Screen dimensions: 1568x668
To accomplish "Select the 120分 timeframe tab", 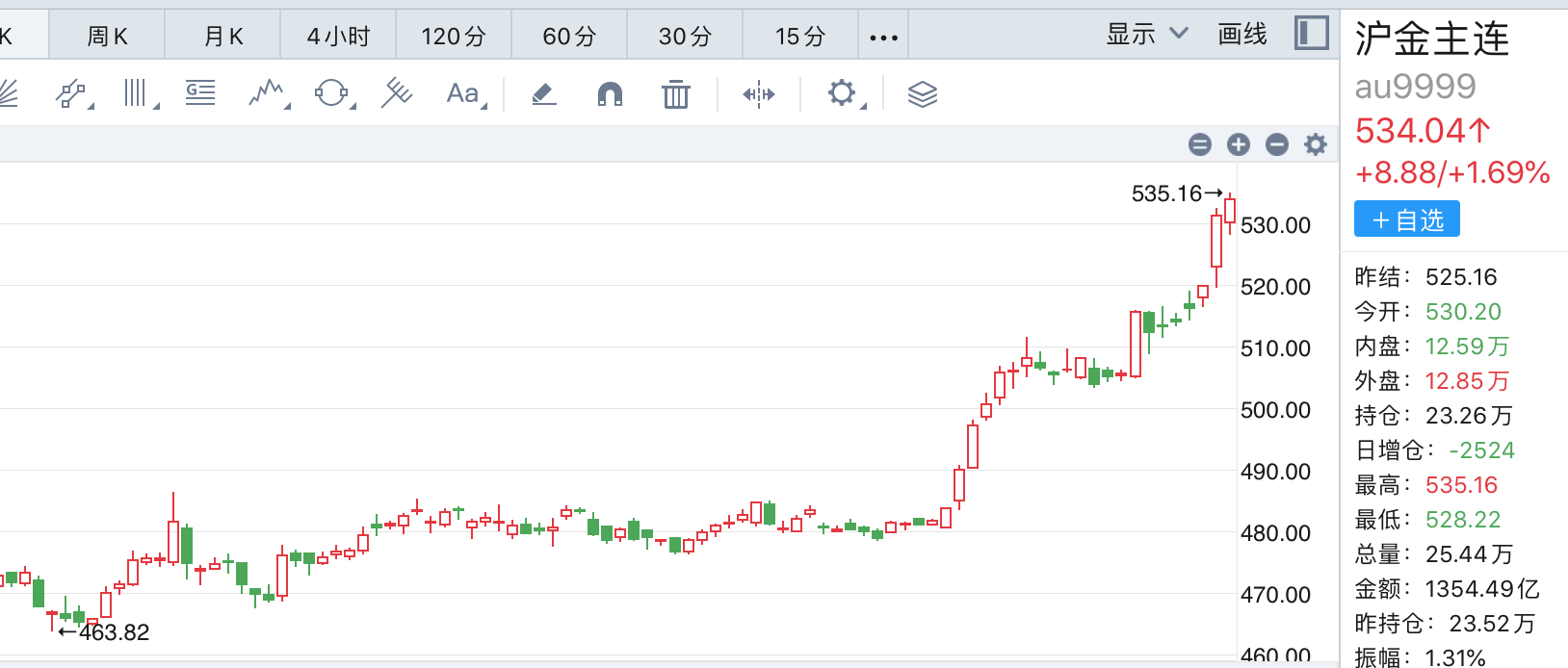I will click(x=454, y=36).
